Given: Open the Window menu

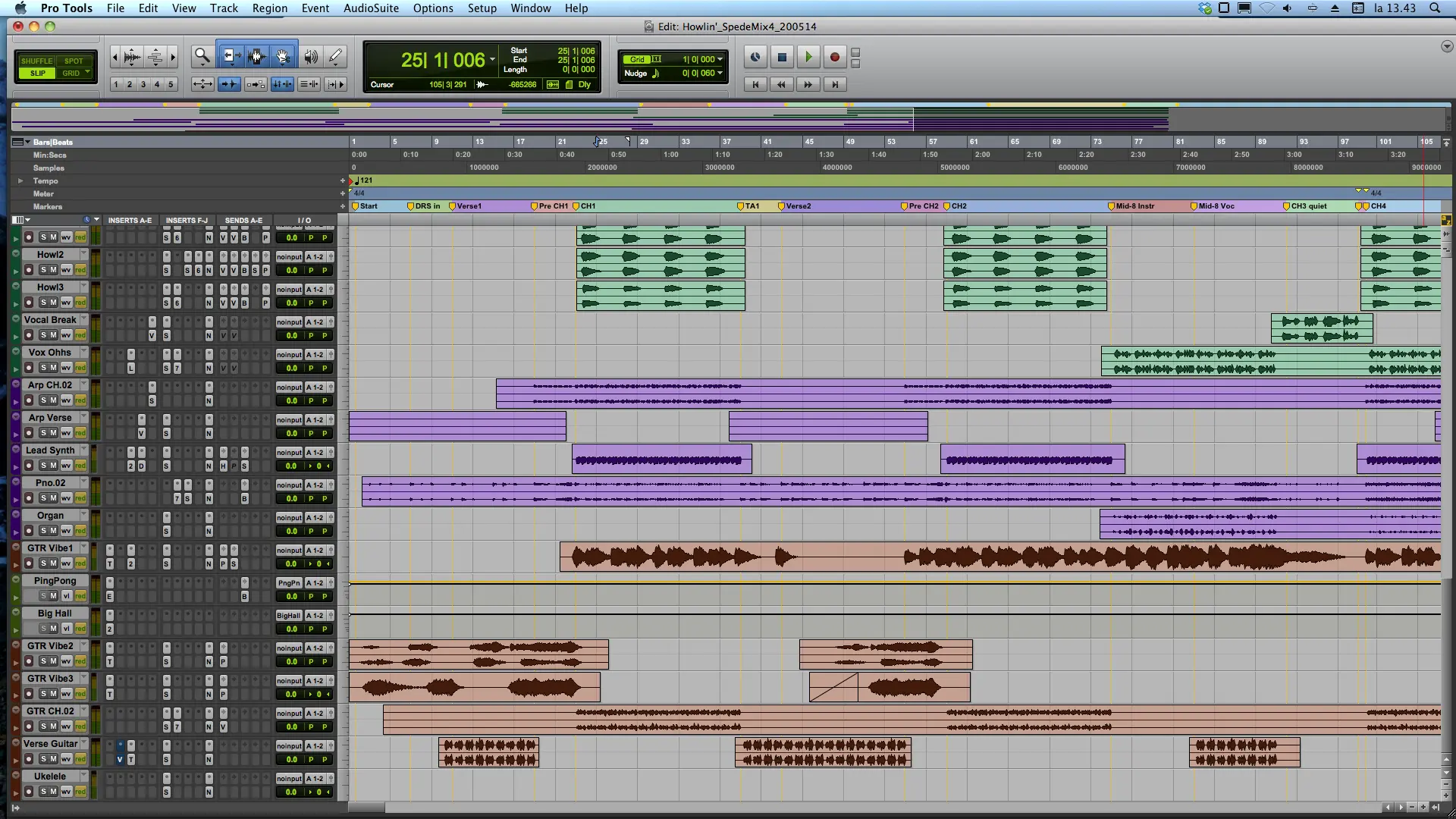Looking at the screenshot, I should pos(530,8).
